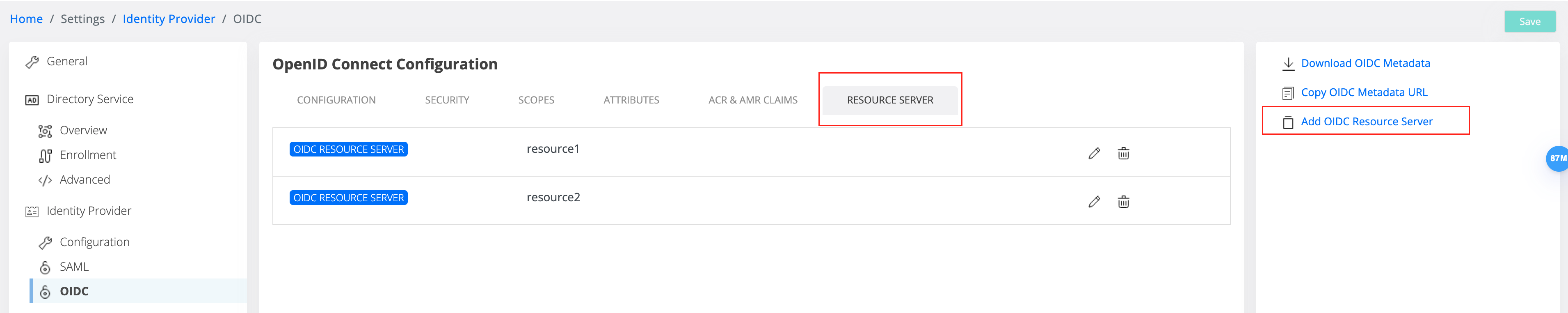Select SAML under Identity Provider
This screenshot has height=313, width=1568.
pos(74,267)
